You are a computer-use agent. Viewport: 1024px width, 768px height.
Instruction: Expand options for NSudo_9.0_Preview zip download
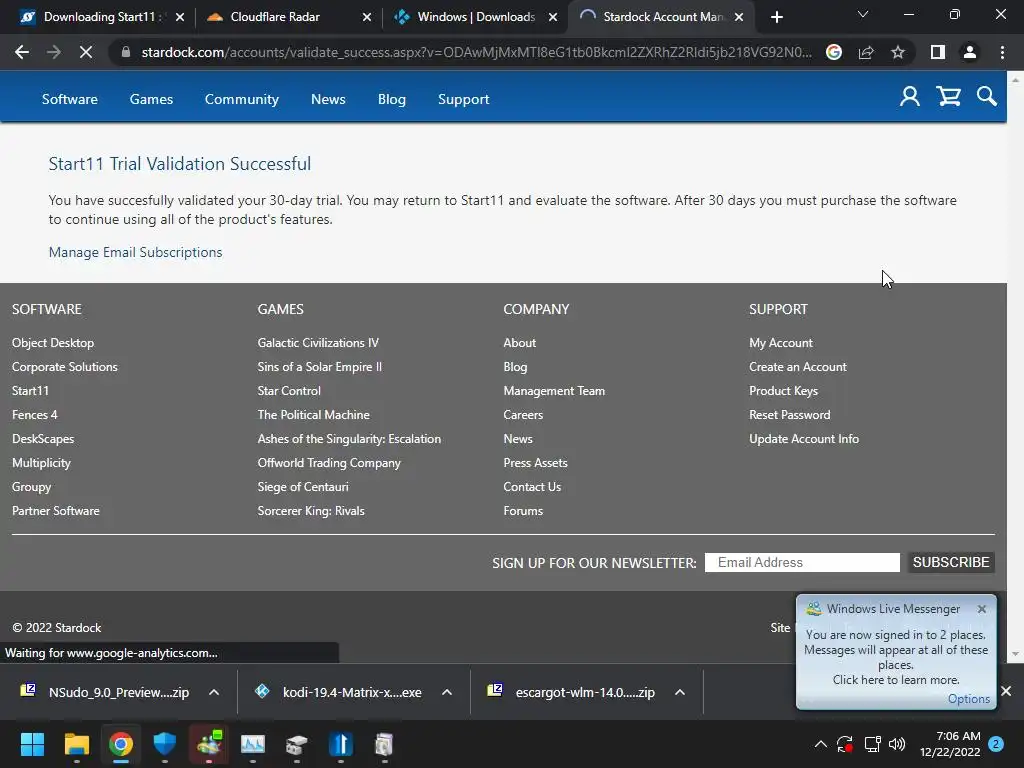[214, 692]
